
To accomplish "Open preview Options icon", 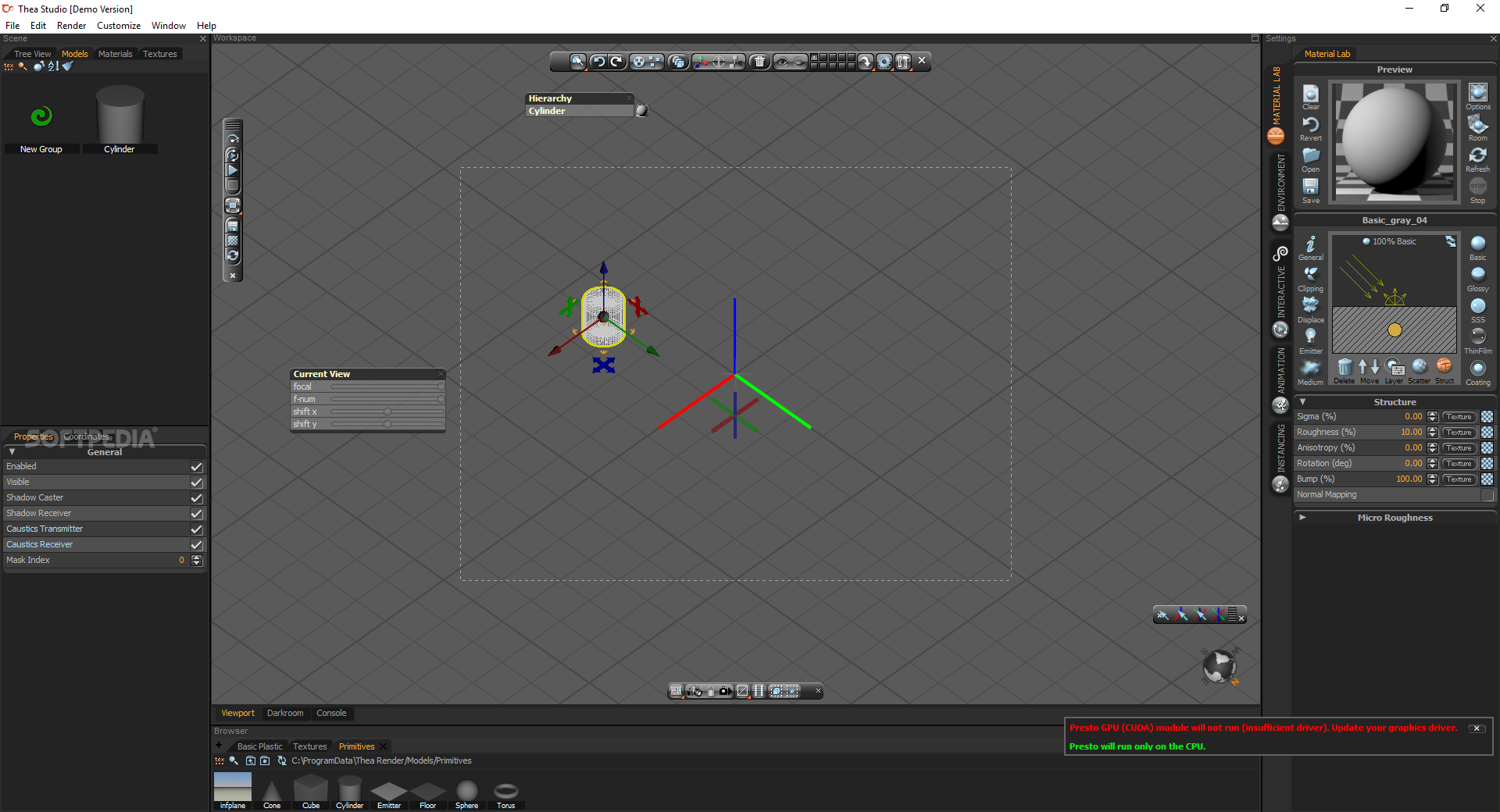I will pos(1478,97).
